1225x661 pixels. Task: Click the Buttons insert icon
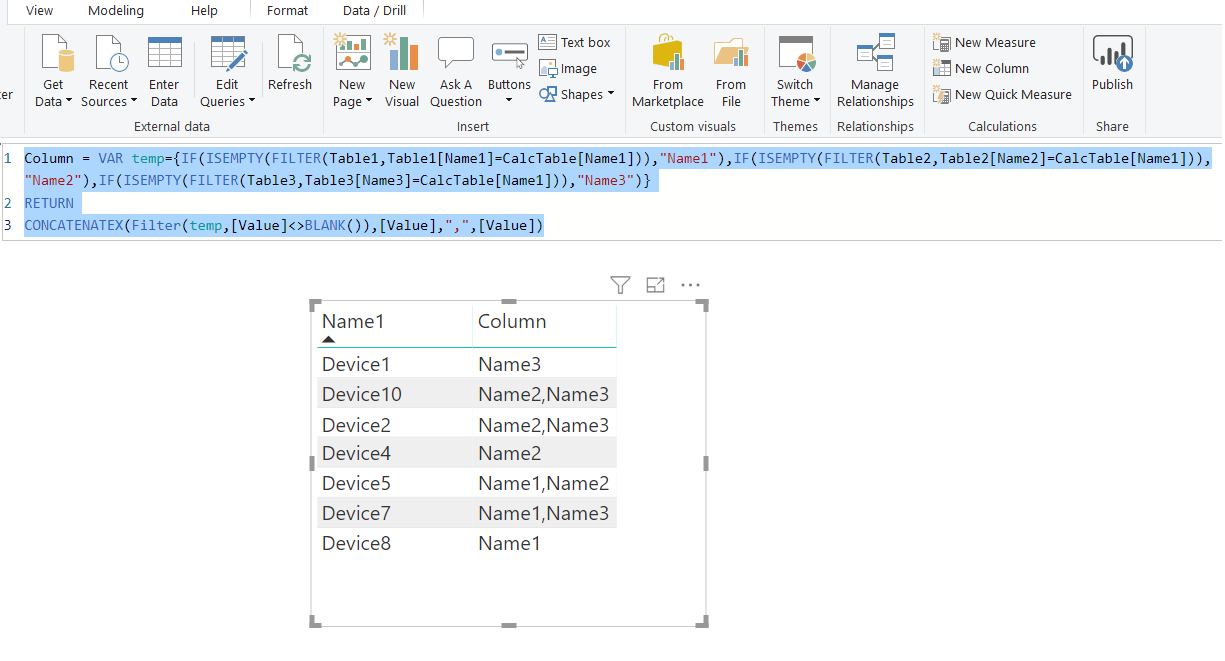(x=509, y=53)
